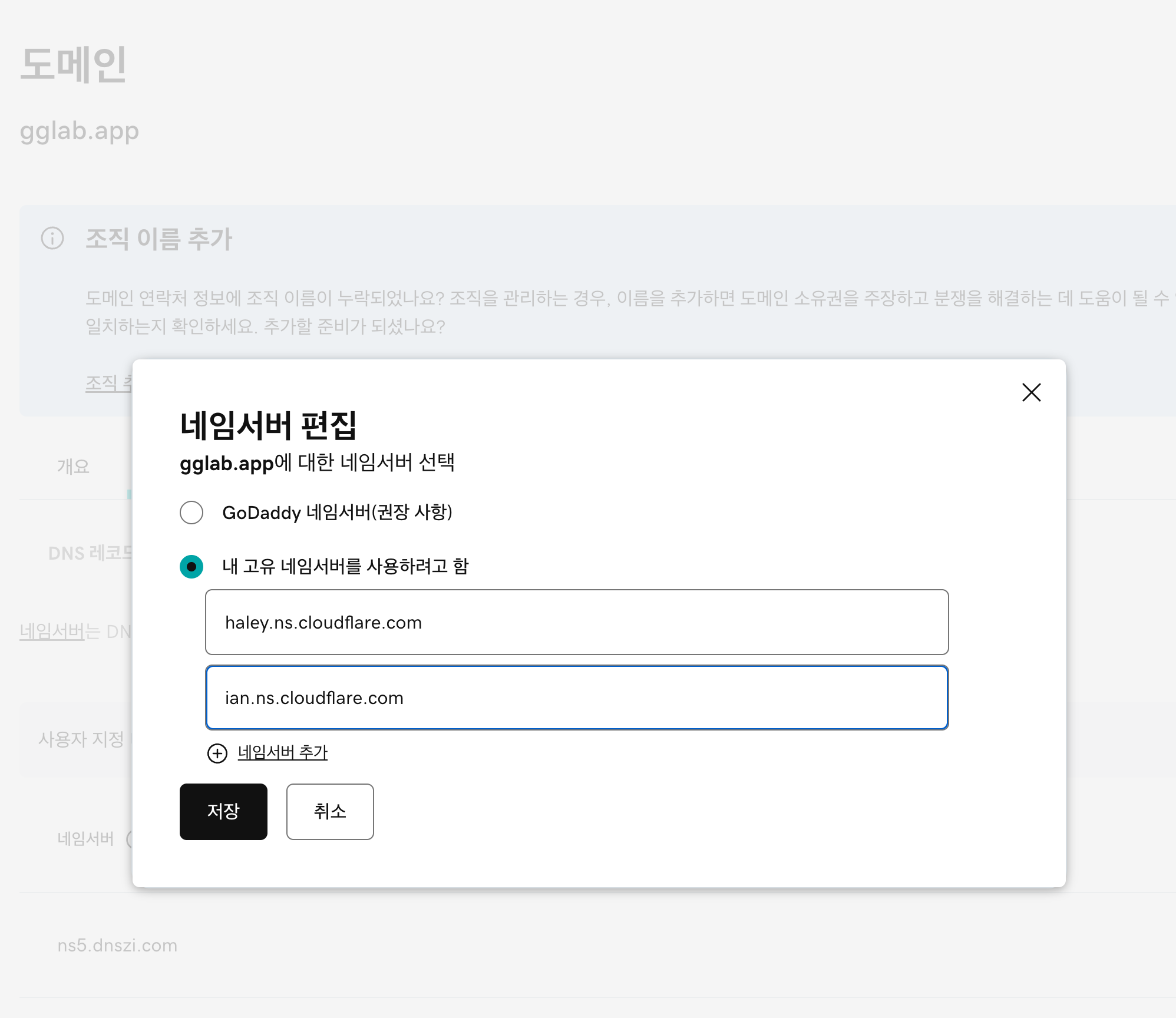Select GoDaddy 네임서버(권장 사항) radio button
This screenshot has width=1176, height=1018.
coord(191,513)
